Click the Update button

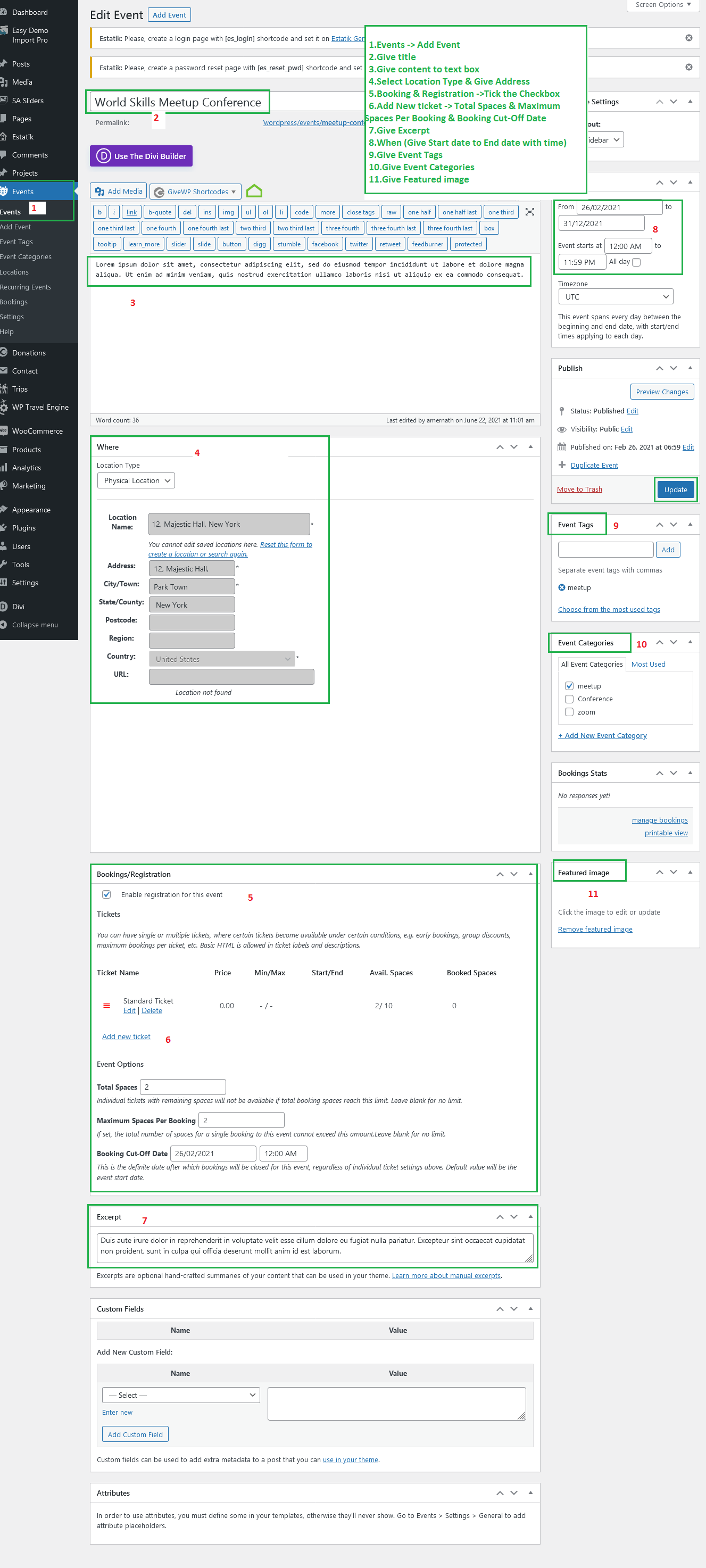[x=676, y=490]
